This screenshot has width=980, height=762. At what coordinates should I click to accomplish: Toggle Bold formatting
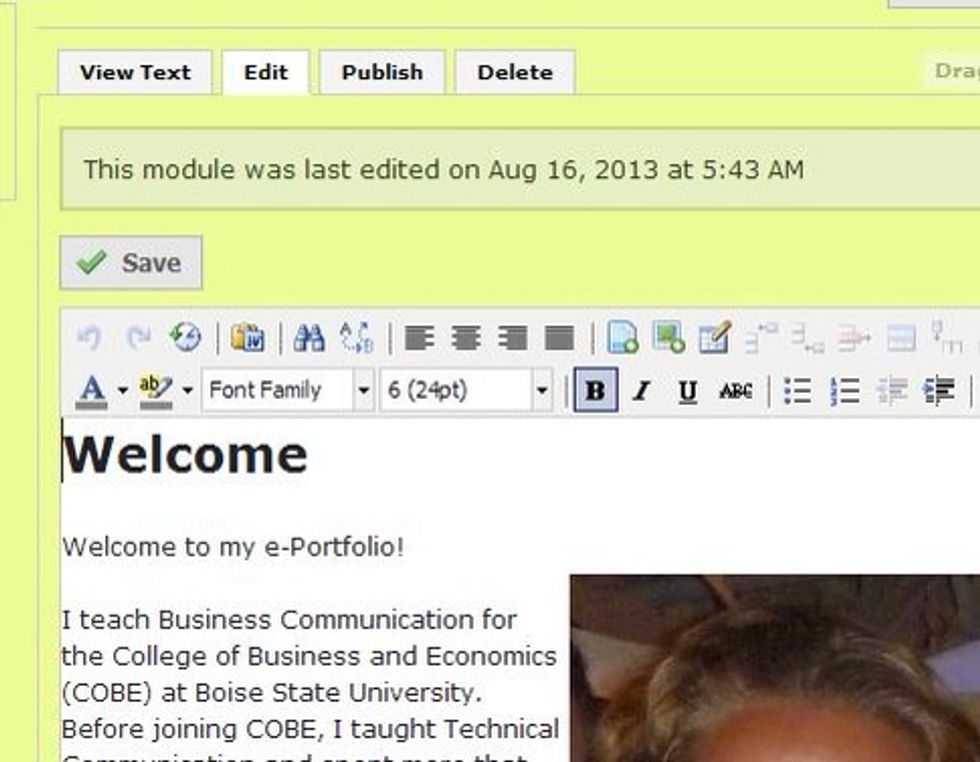[x=596, y=390]
